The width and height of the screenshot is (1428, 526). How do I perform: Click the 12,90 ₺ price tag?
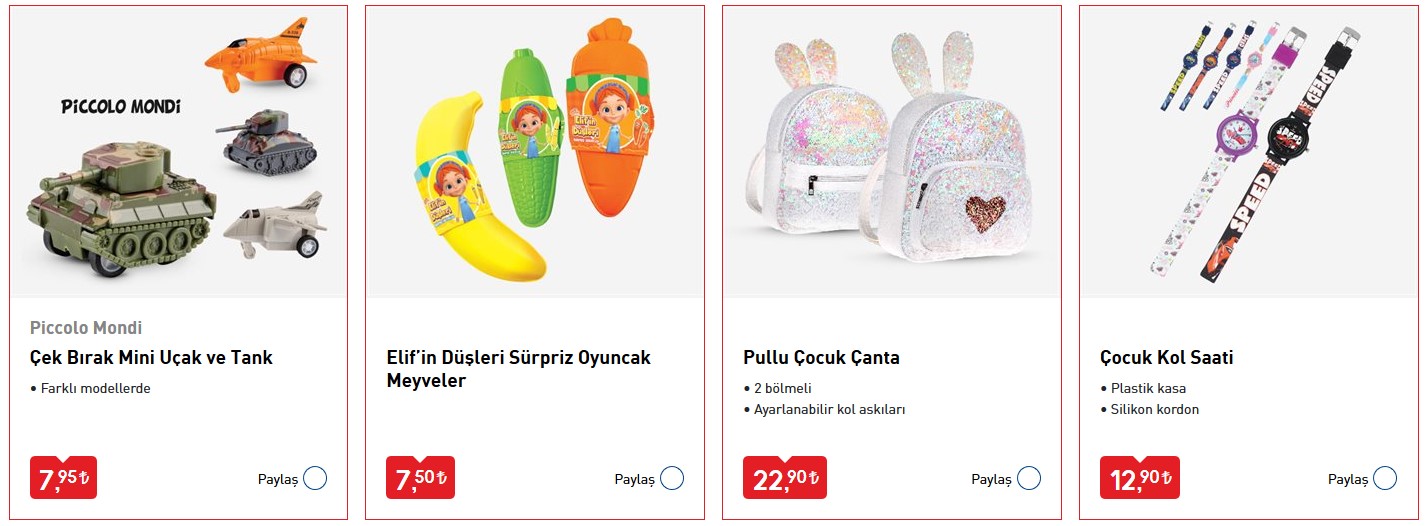coord(1140,478)
